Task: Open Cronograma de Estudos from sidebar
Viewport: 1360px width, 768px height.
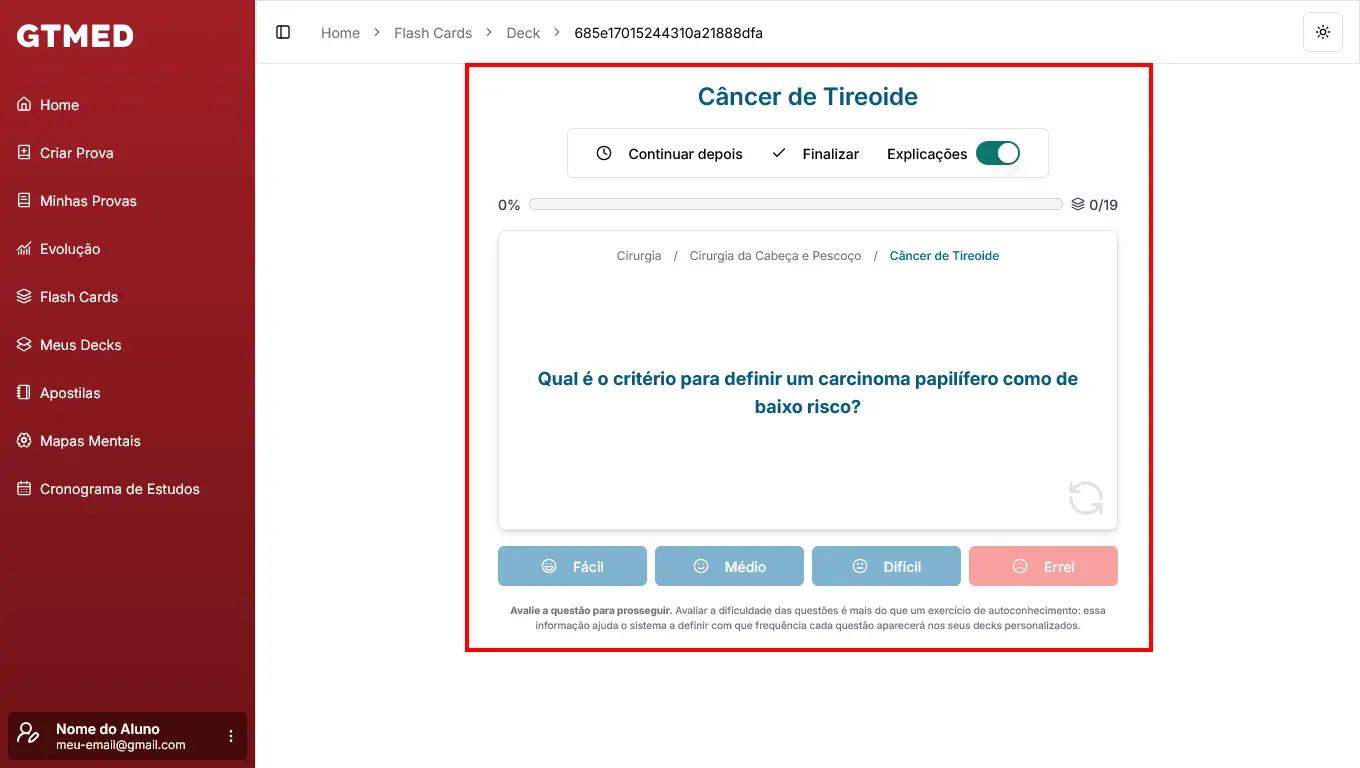Action: click(x=119, y=489)
